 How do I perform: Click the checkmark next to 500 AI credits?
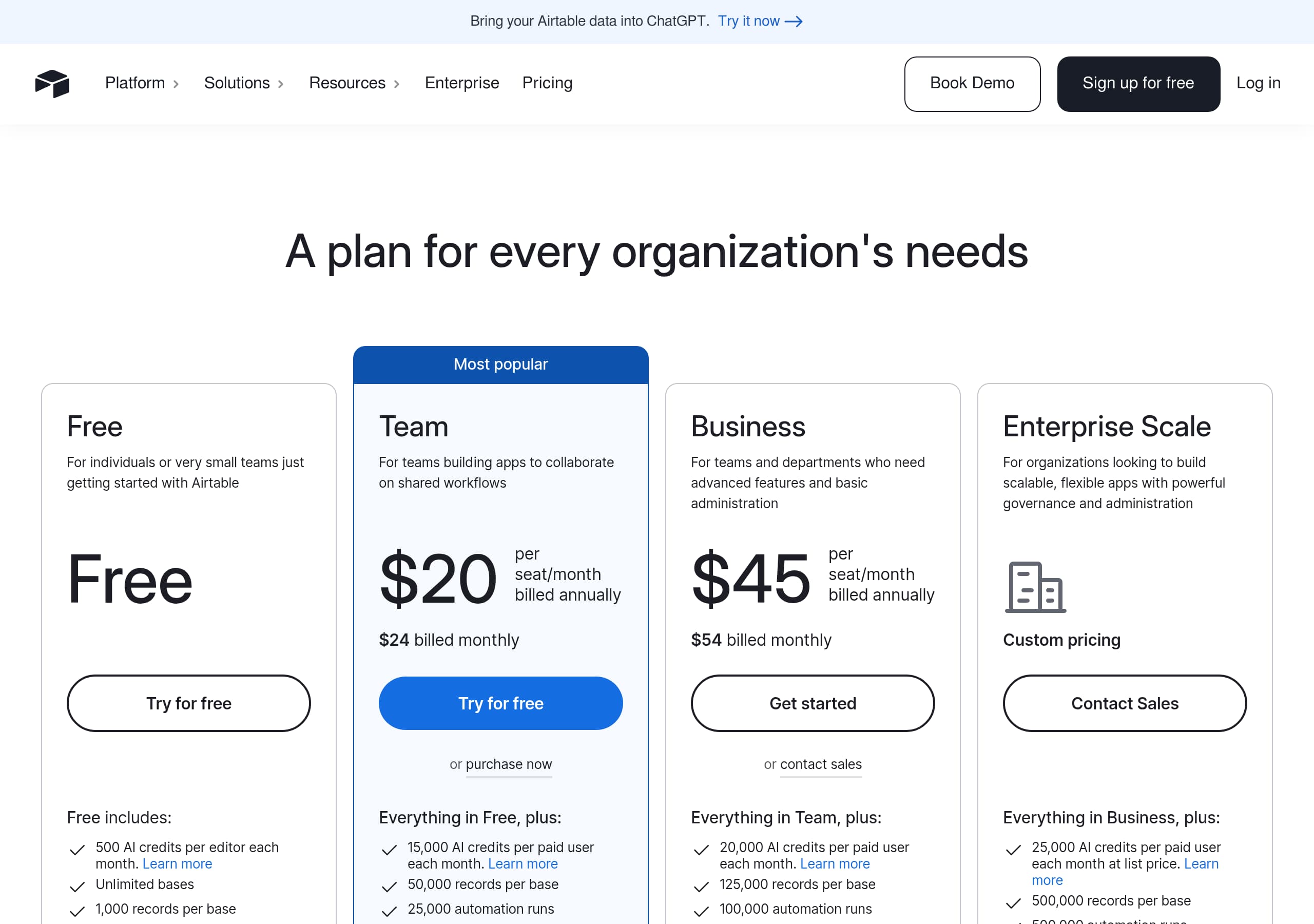78,850
